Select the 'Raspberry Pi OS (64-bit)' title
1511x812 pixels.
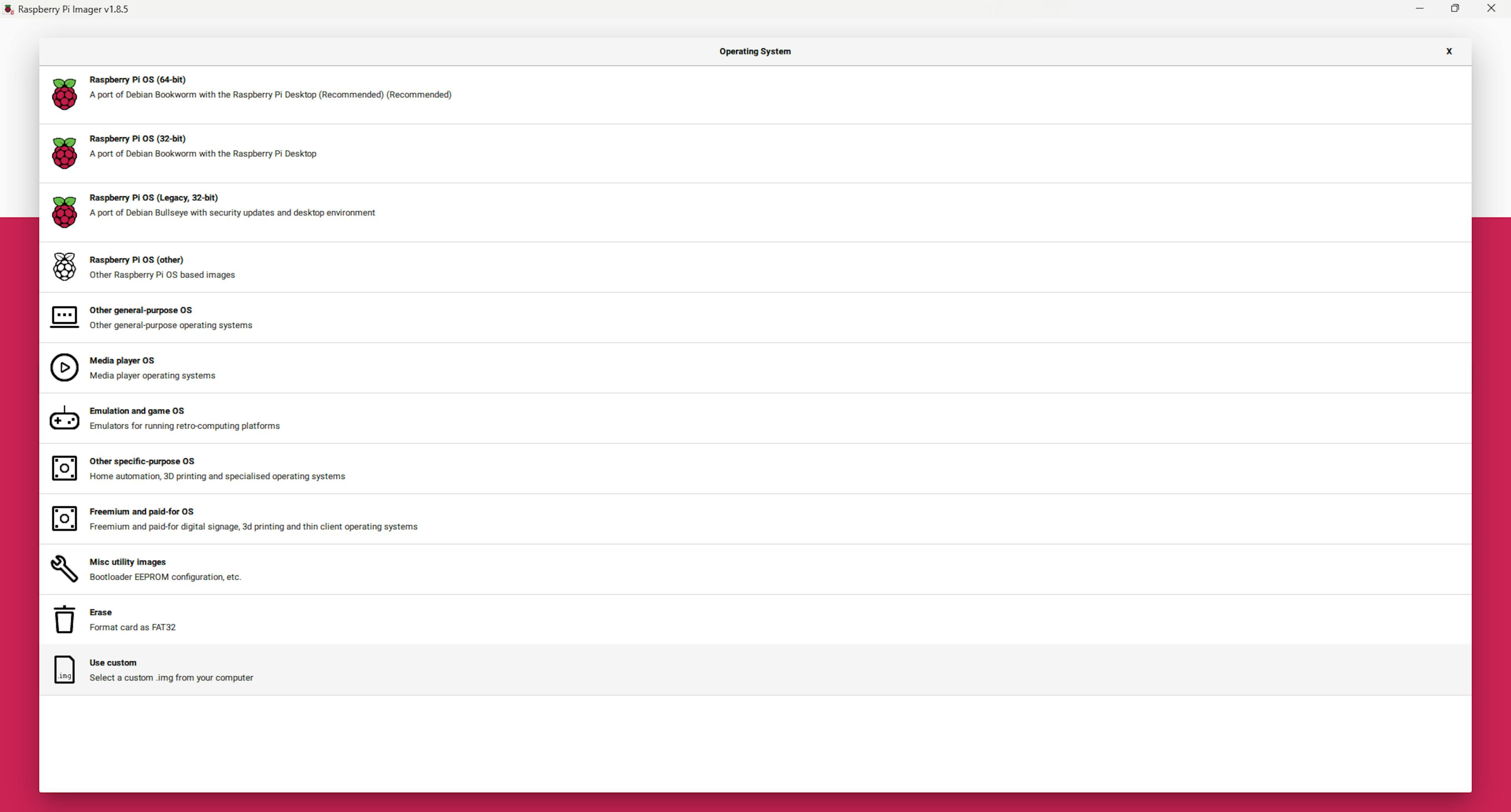[x=137, y=80]
